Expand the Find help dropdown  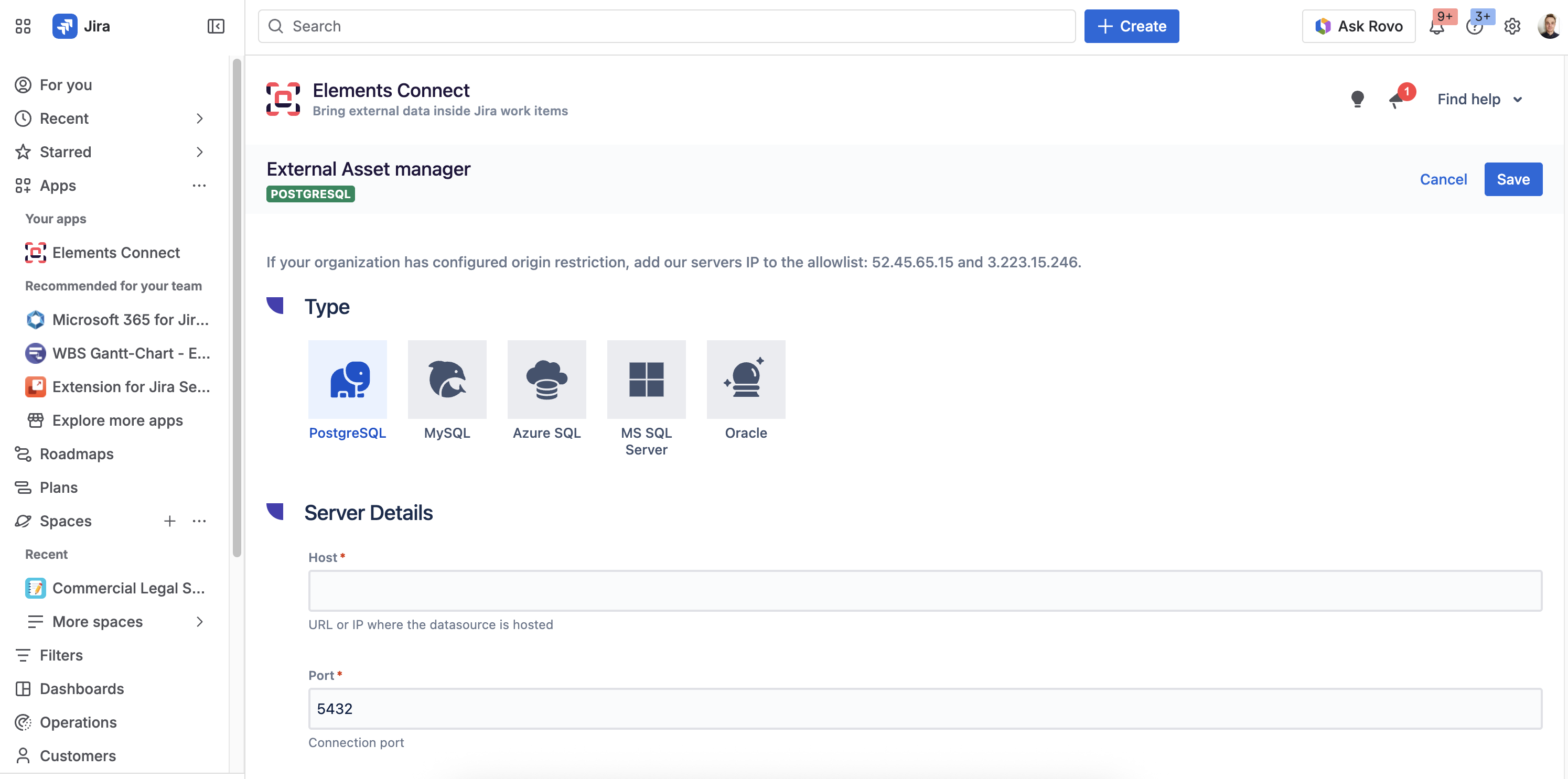coord(1480,99)
